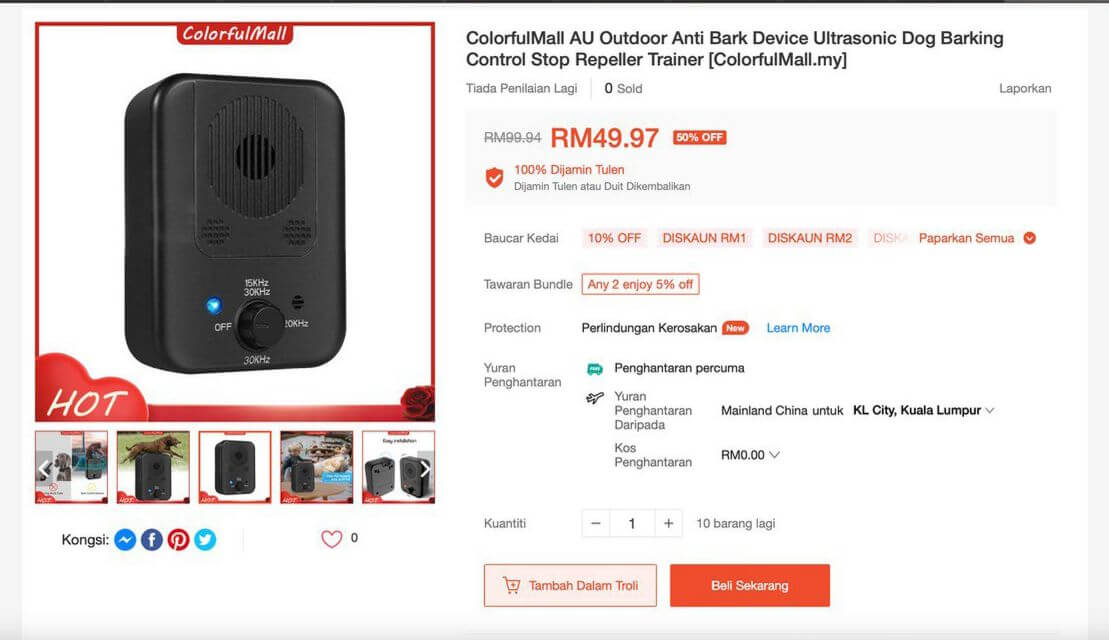Select the DISKAUN RM2 voucher
Viewport: 1109px width, 640px height.
[x=810, y=238]
